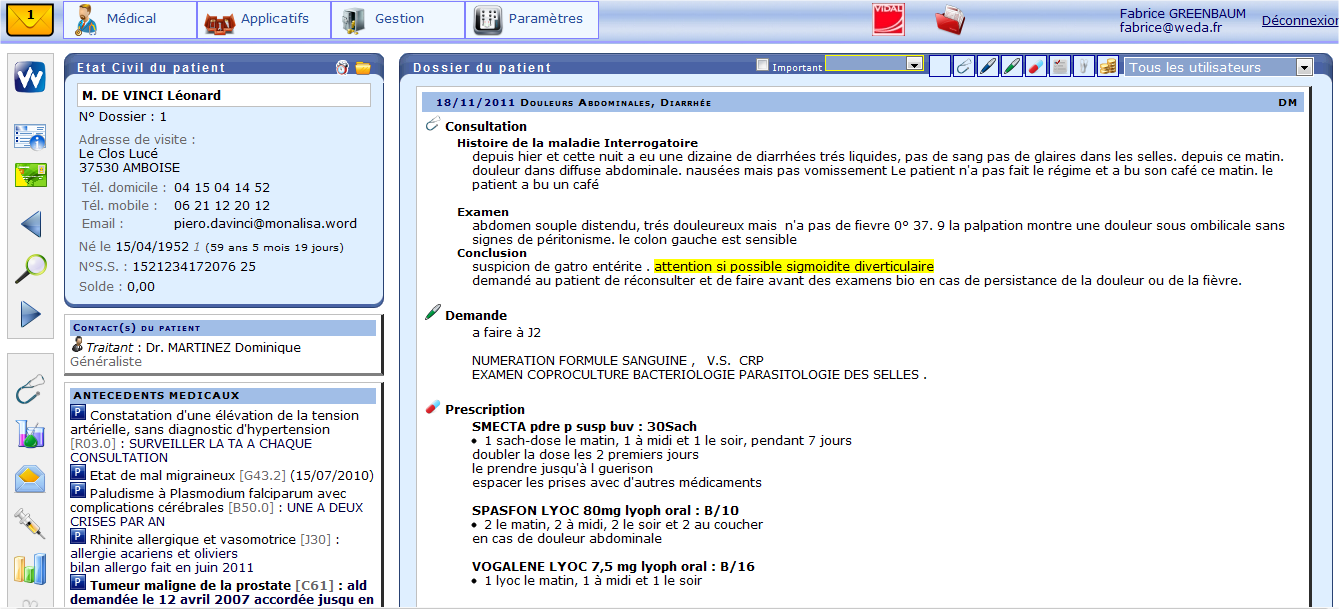
Task: Click the syringe vaccination icon
Action: [x=30, y=522]
